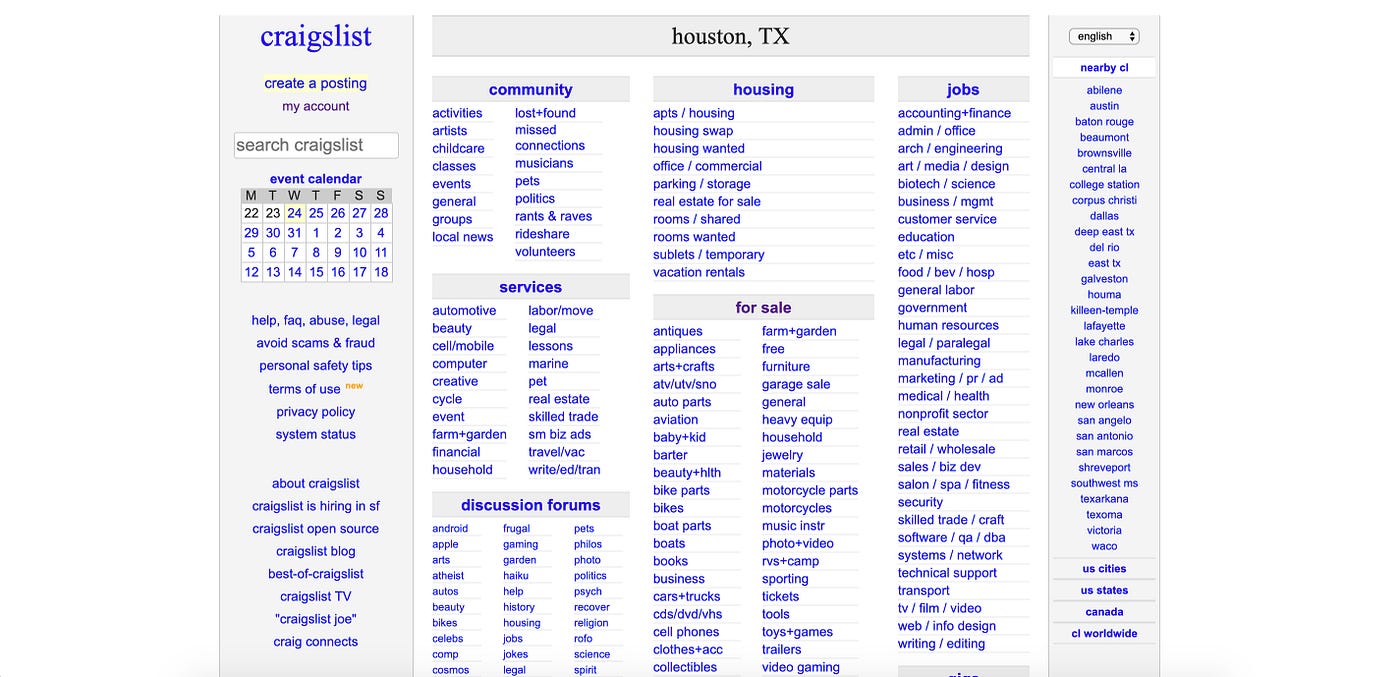Check system status link
This screenshot has width=1400, height=677.
point(316,434)
